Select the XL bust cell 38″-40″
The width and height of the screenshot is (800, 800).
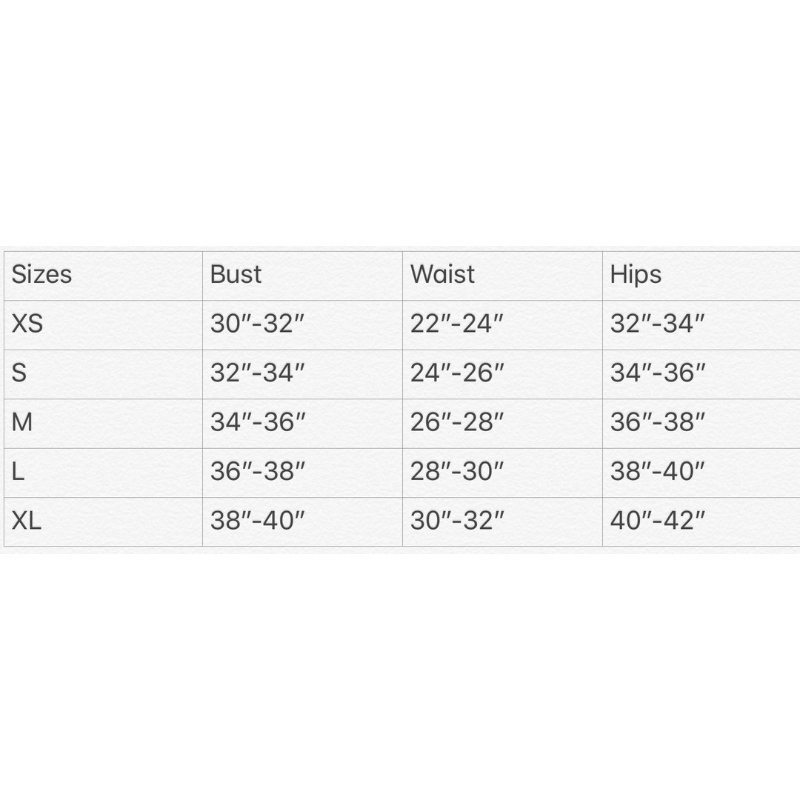point(257,521)
